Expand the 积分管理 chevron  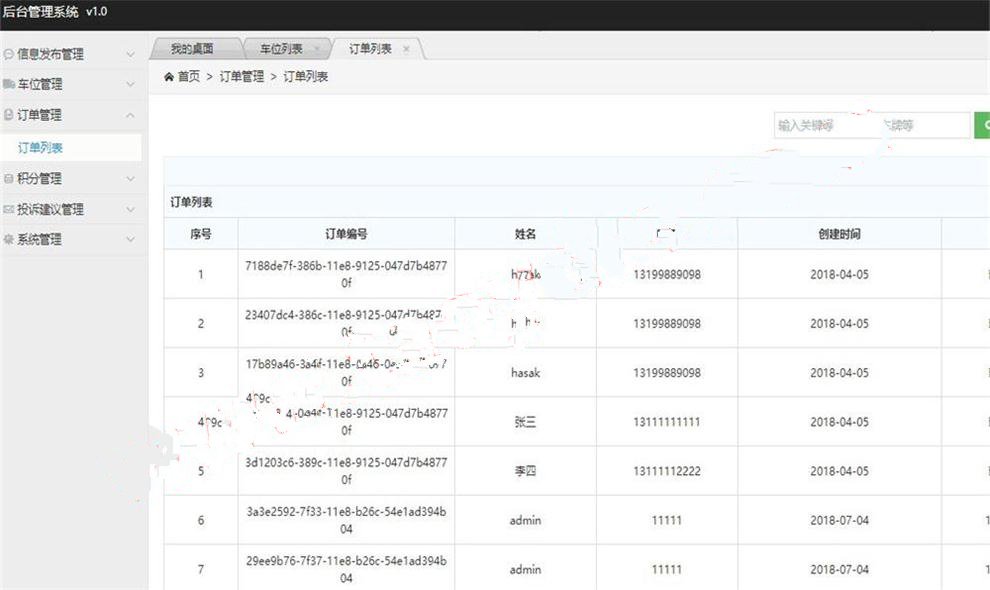130,179
